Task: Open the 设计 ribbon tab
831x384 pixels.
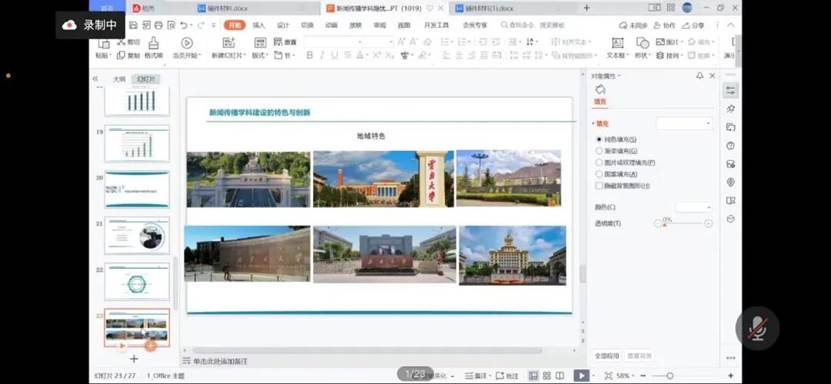Action: [x=283, y=25]
